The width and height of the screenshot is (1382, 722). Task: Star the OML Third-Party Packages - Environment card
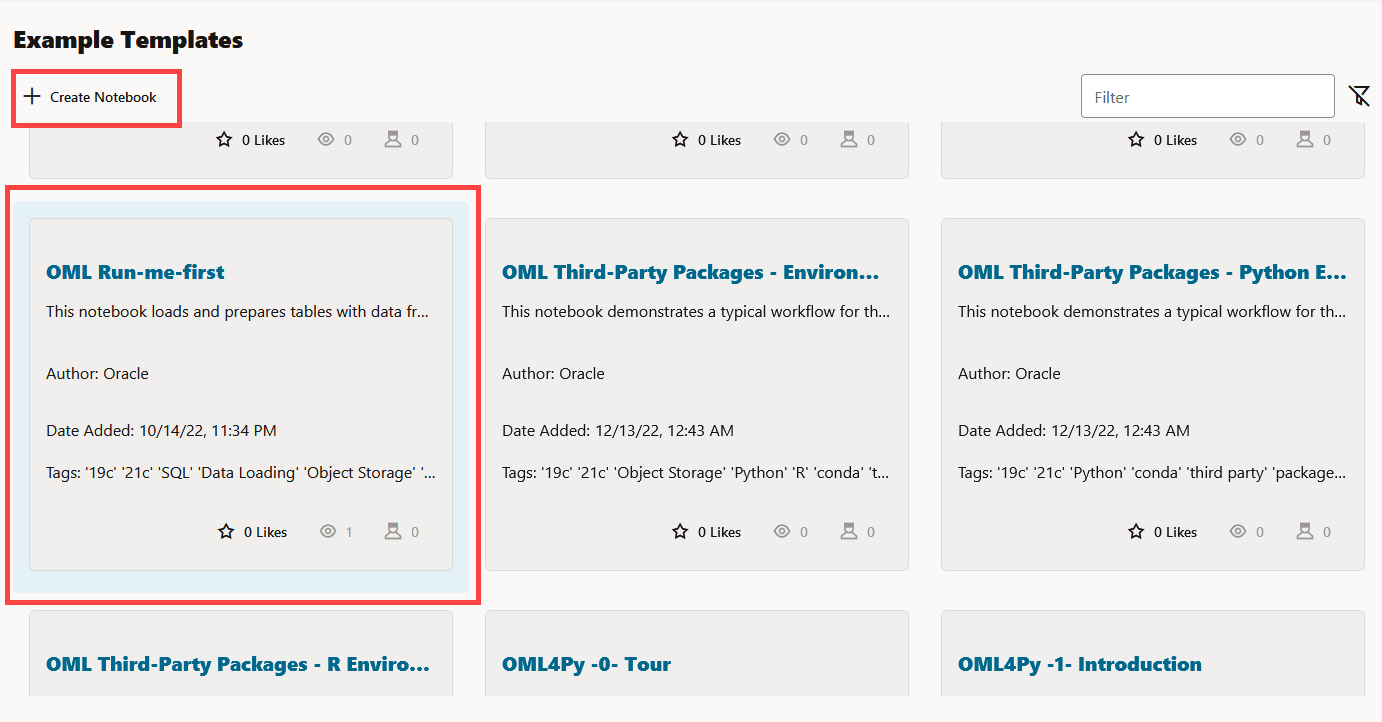click(x=680, y=532)
